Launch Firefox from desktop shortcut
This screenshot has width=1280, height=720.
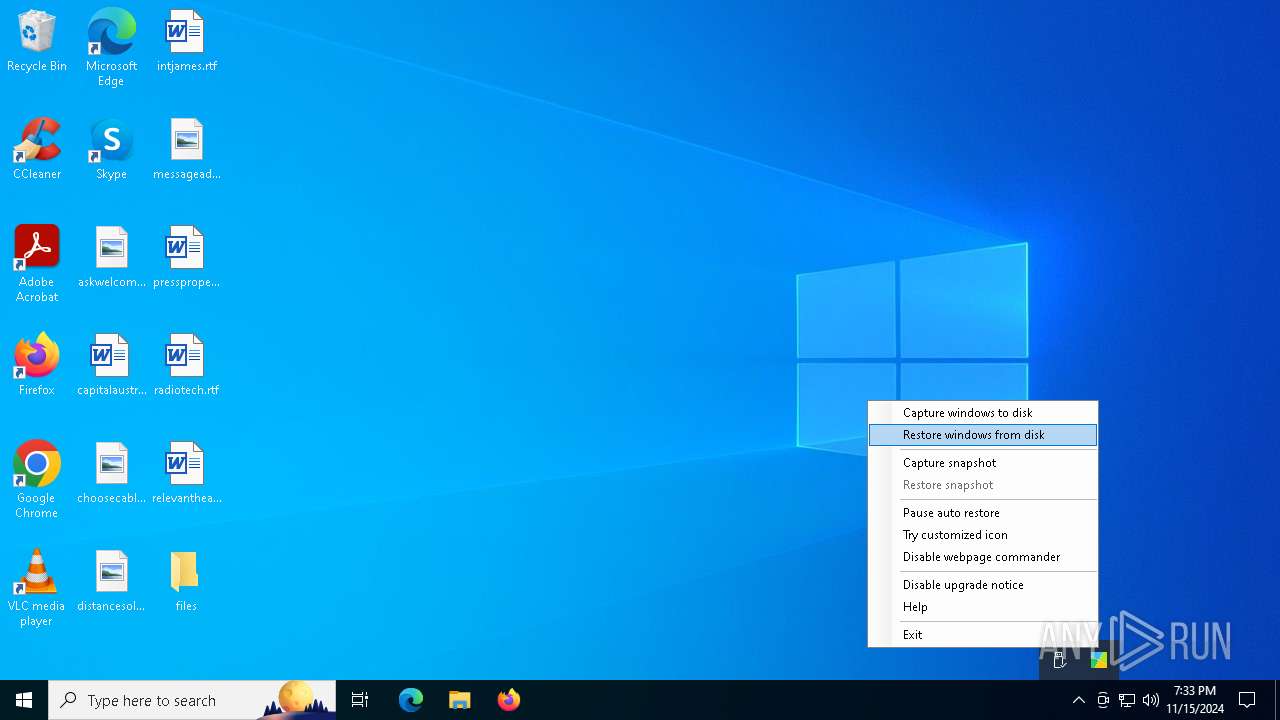37,366
